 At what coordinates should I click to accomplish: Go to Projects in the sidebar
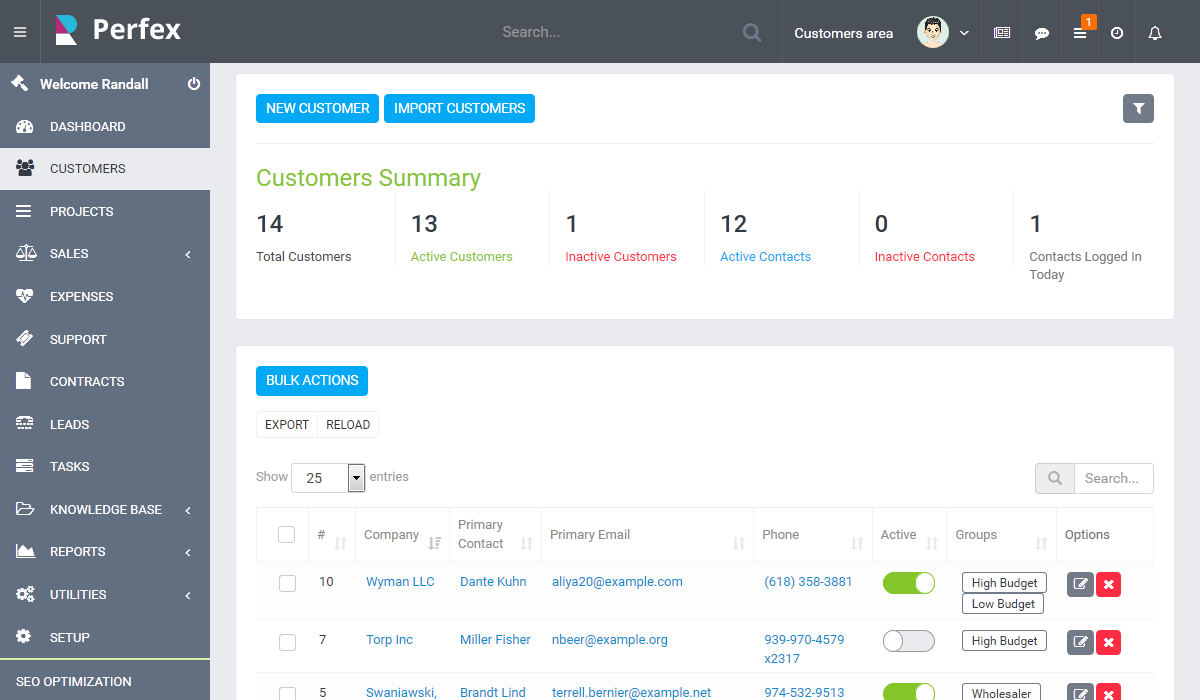pyautogui.click(x=82, y=212)
